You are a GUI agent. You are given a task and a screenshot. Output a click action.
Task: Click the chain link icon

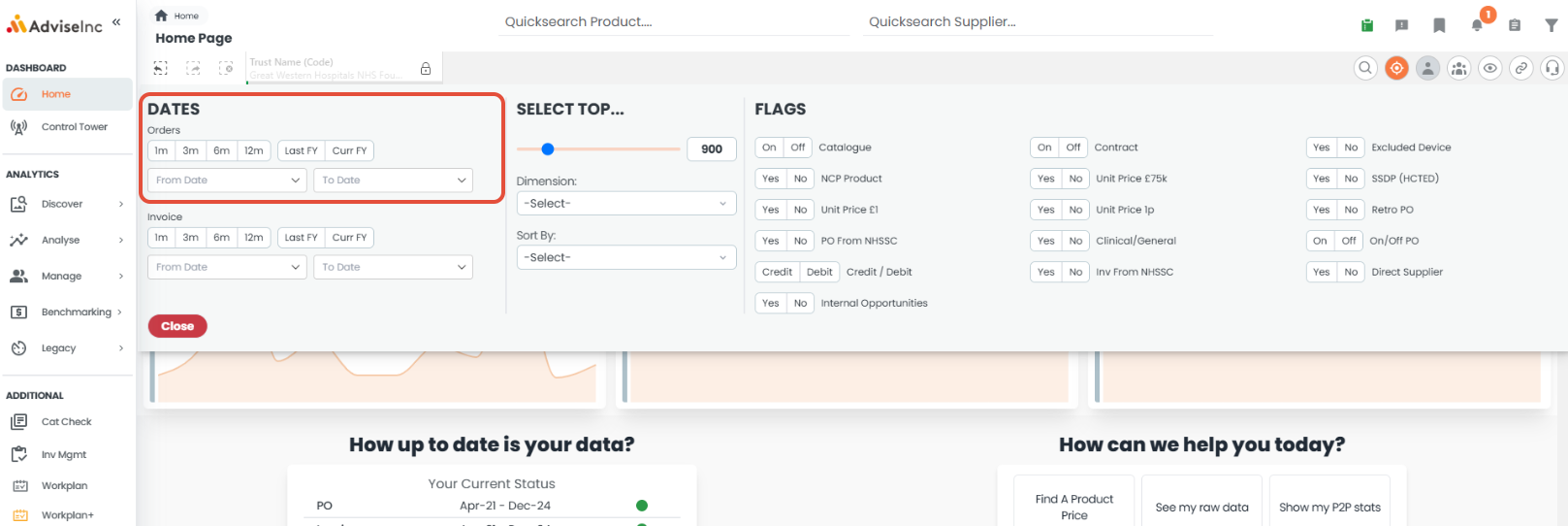coord(1521,68)
